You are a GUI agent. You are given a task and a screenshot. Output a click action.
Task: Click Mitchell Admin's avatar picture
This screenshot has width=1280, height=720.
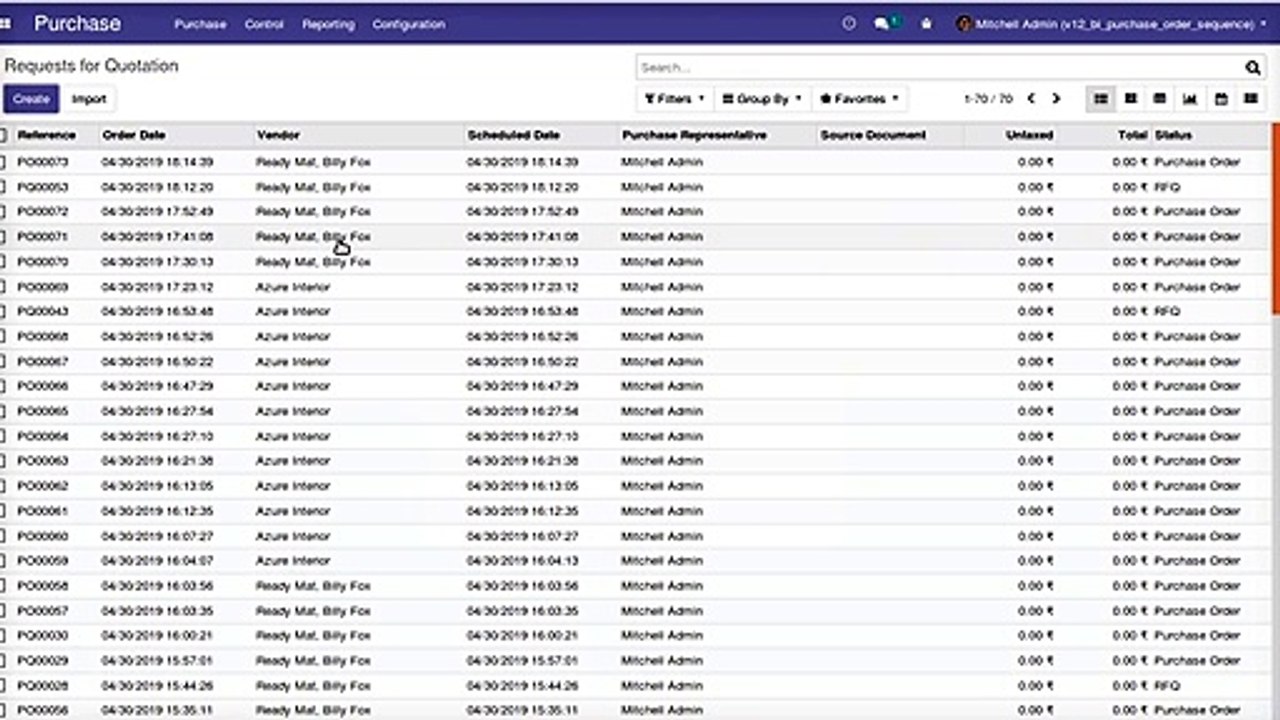click(964, 24)
